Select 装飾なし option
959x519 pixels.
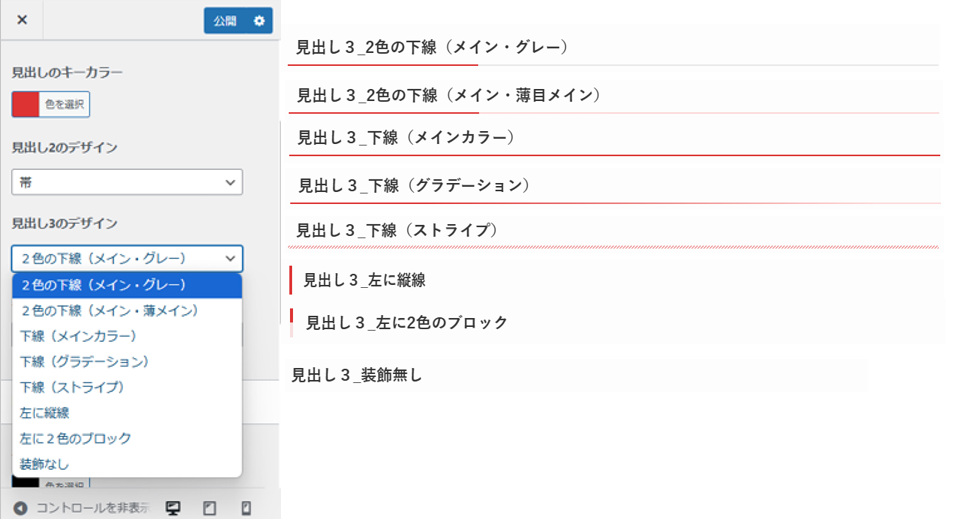pyautogui.click(x=127, y=465)
